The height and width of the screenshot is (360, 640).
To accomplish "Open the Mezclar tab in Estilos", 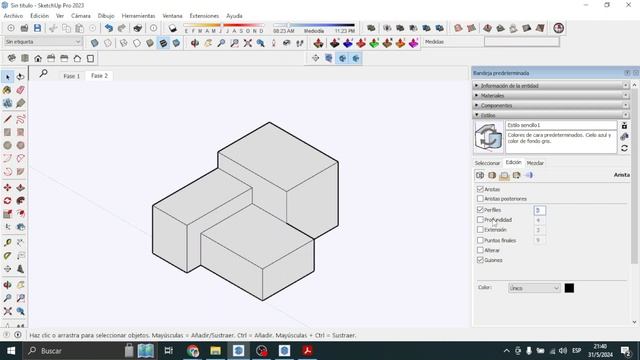I will 535,163.
